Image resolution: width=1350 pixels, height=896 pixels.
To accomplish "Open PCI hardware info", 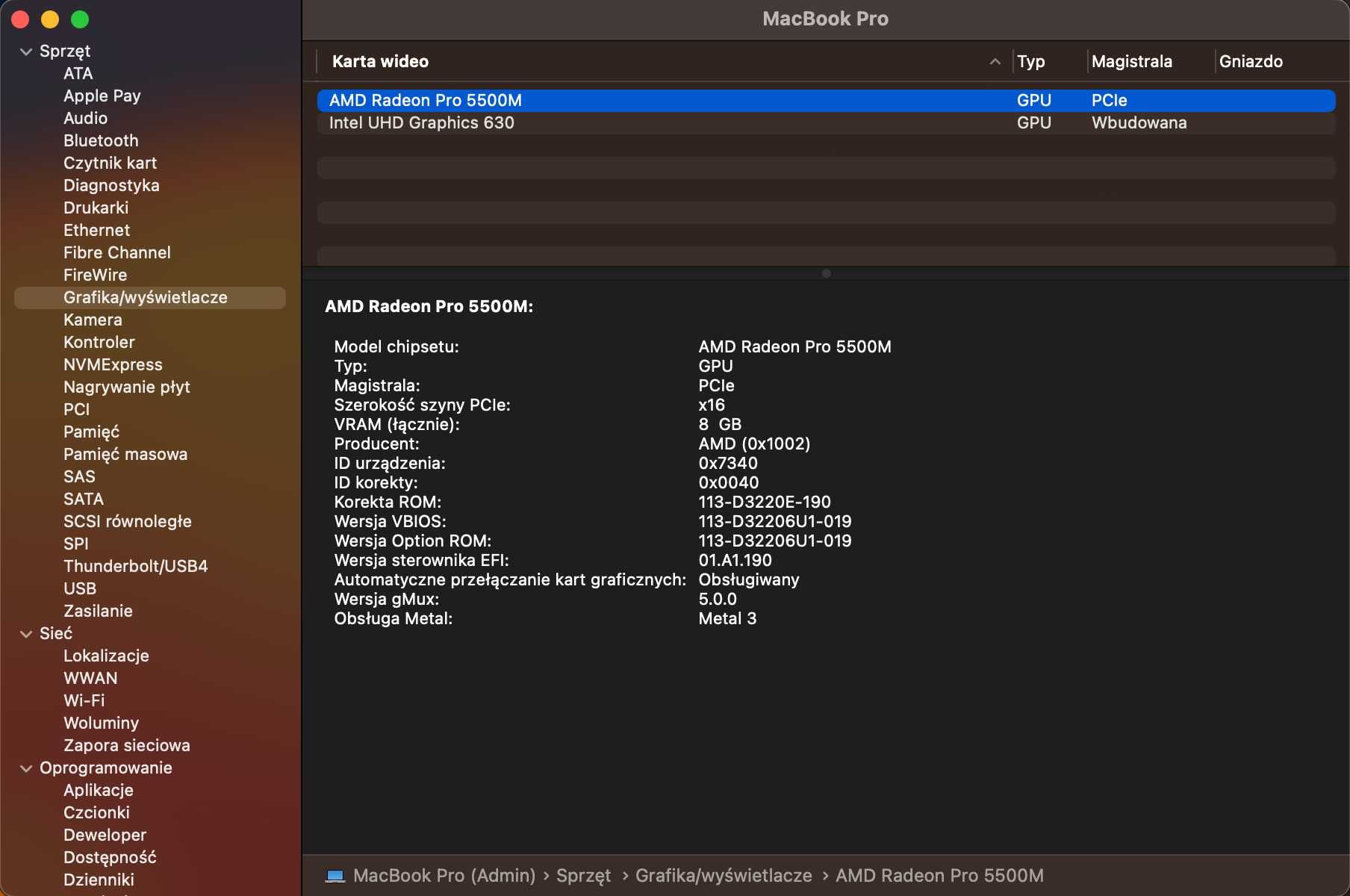I will click(76, 409).
